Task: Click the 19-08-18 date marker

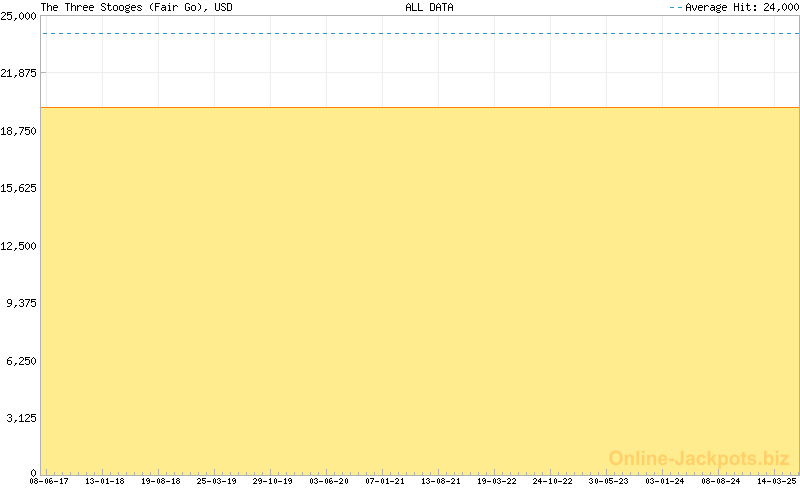Action: pyautogui.click(x=161, y=481)
